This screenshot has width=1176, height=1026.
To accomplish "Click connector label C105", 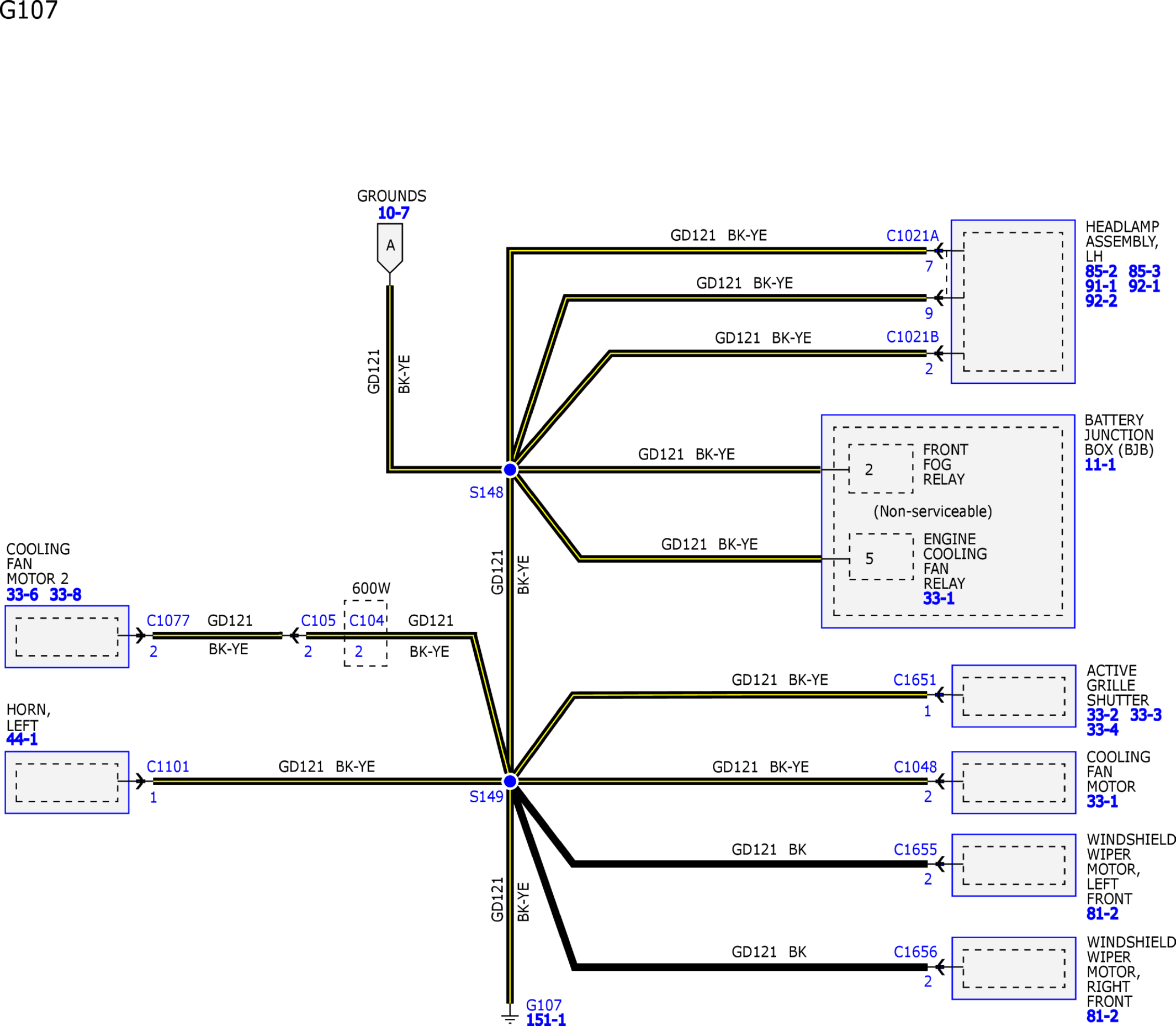I will pos(318,621).
